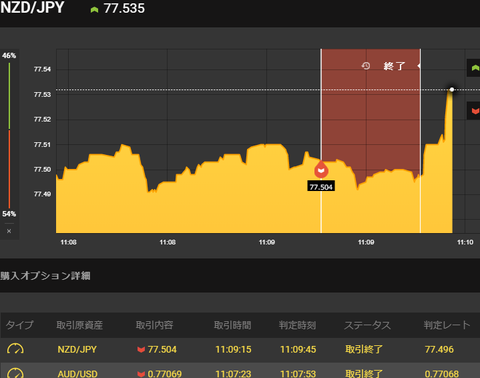Image resolution: width=480 pixels, height=378 pixels.
Task: Sort by the 取引内容 column header
Action: pyautogui.click(x=154, y=325)
